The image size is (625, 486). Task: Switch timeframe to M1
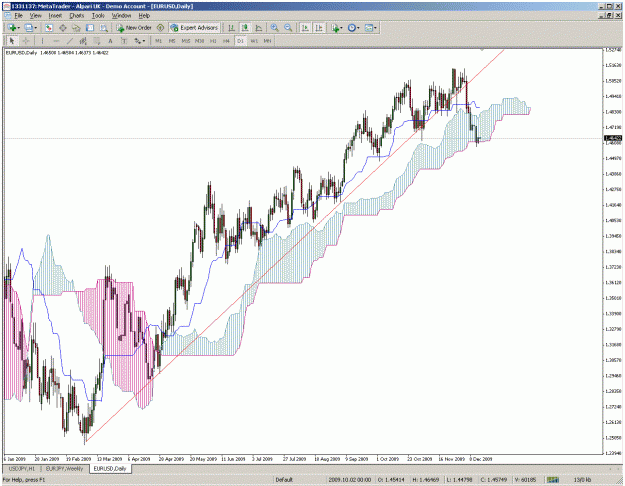click(158, 41)
